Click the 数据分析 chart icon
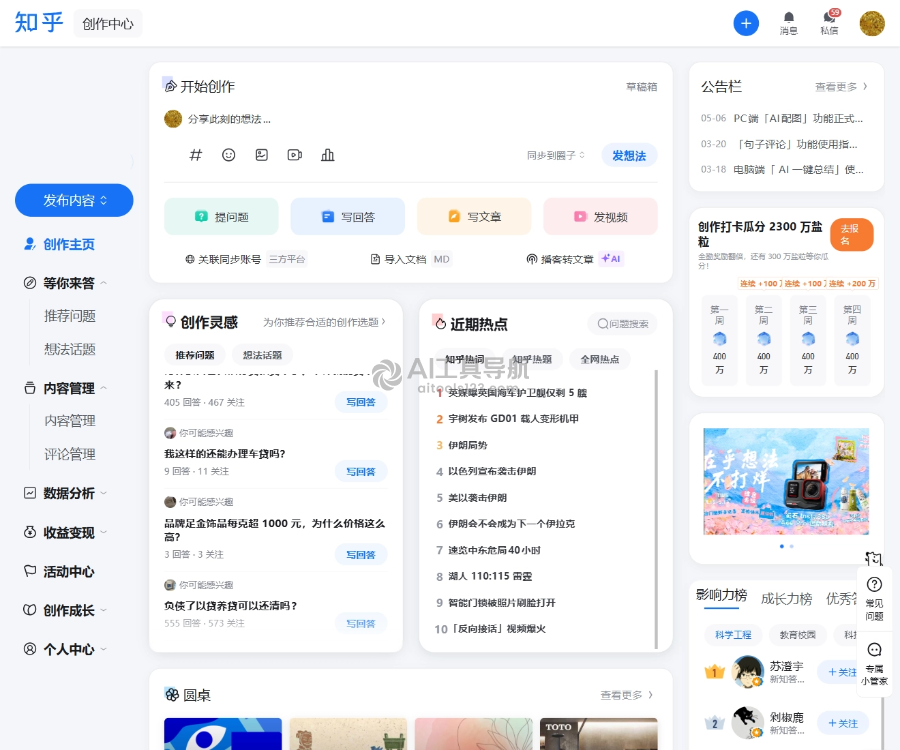This screenshot has height=750, width=900. click(x=30, y=493)
